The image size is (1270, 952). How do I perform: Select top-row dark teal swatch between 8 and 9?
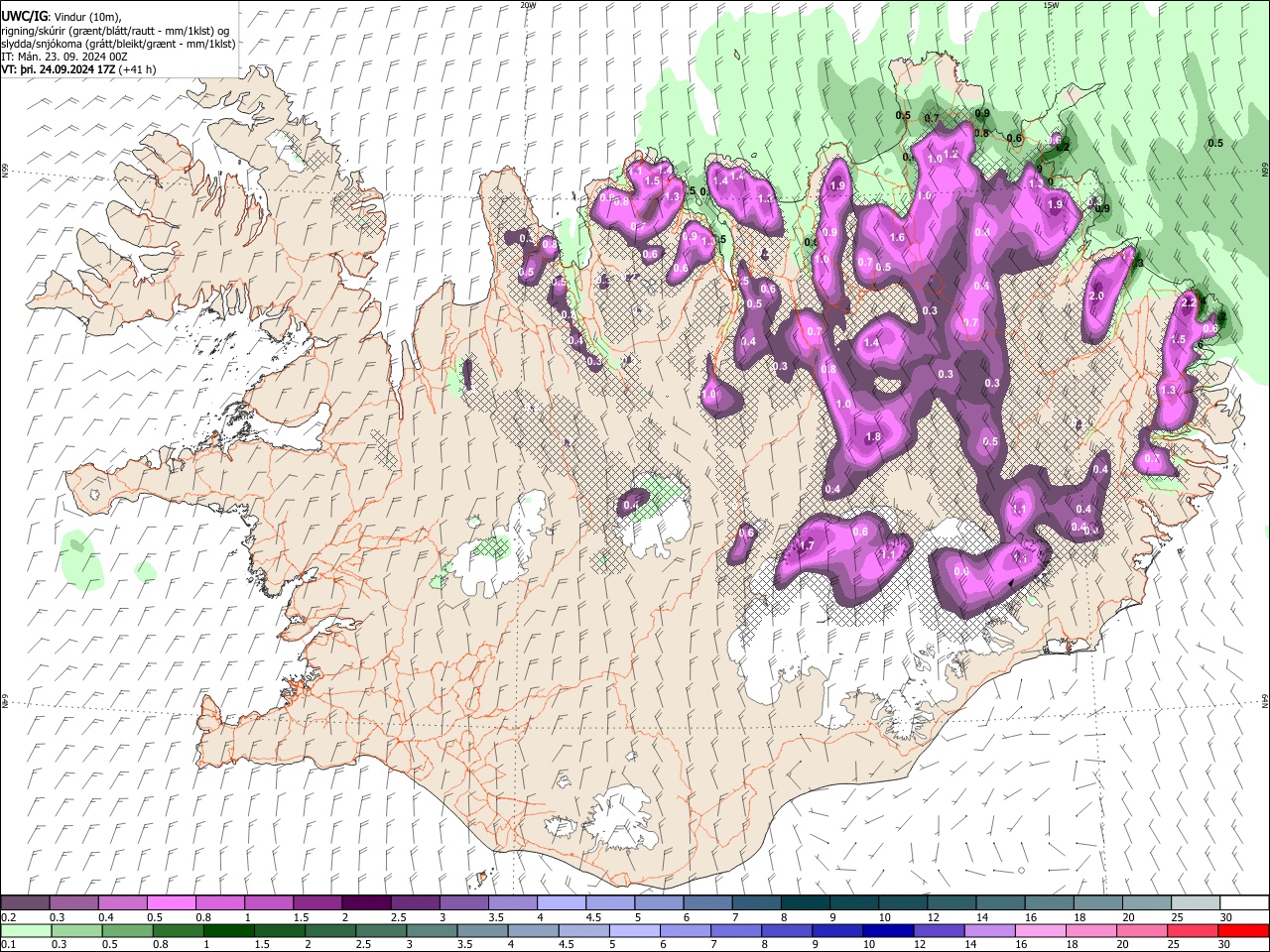click(805, 903)
